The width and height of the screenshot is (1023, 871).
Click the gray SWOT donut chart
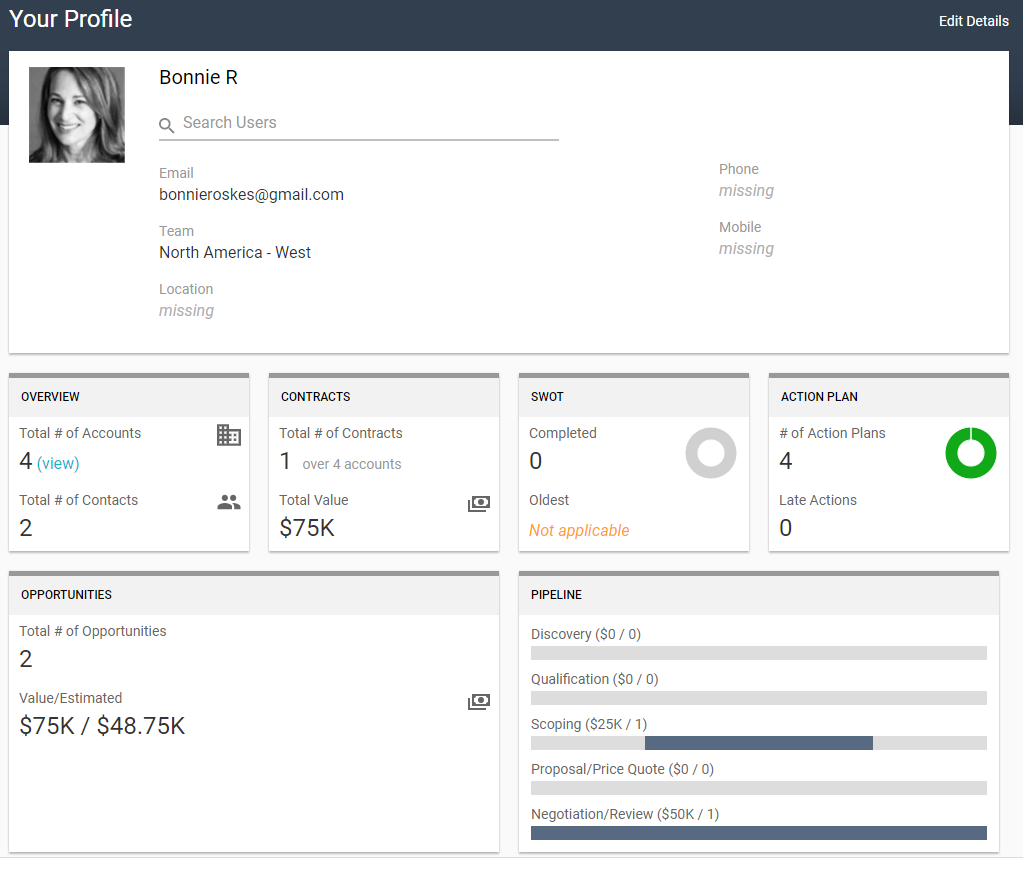click(711, 453)
